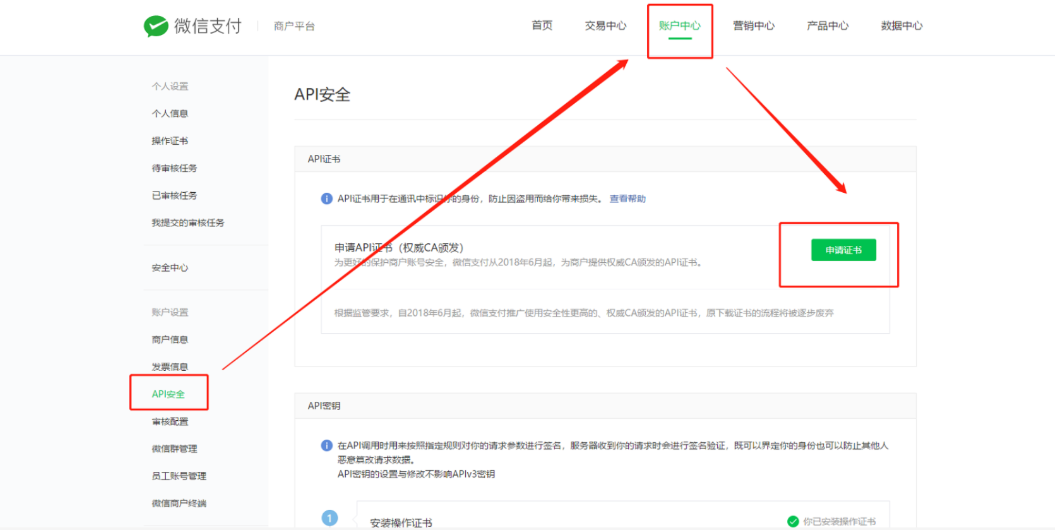The height and width of the screenshot is (531, 1055).
Task: Click the text API密钥的设置与修改不影响APIv3密钥
Action: [x=416, y=474]
